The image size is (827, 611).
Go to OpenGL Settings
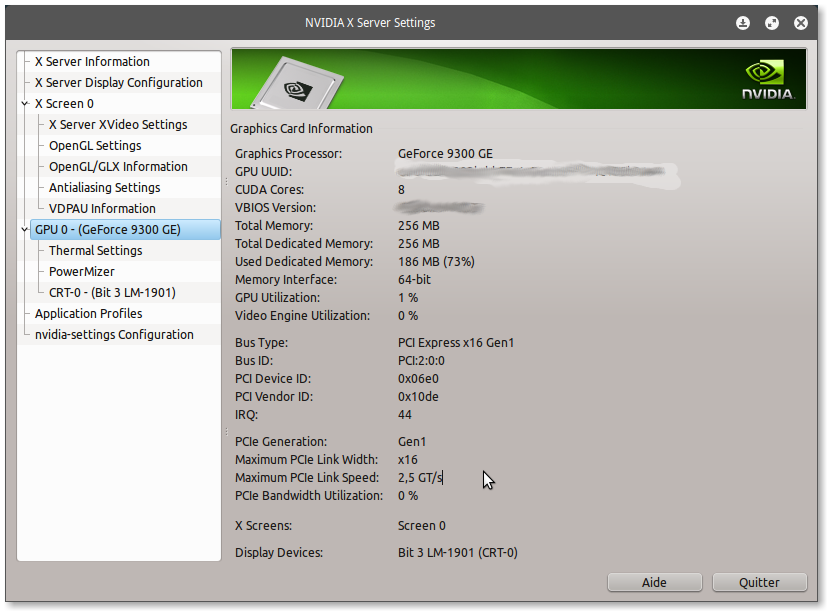(x=95, y=146)
